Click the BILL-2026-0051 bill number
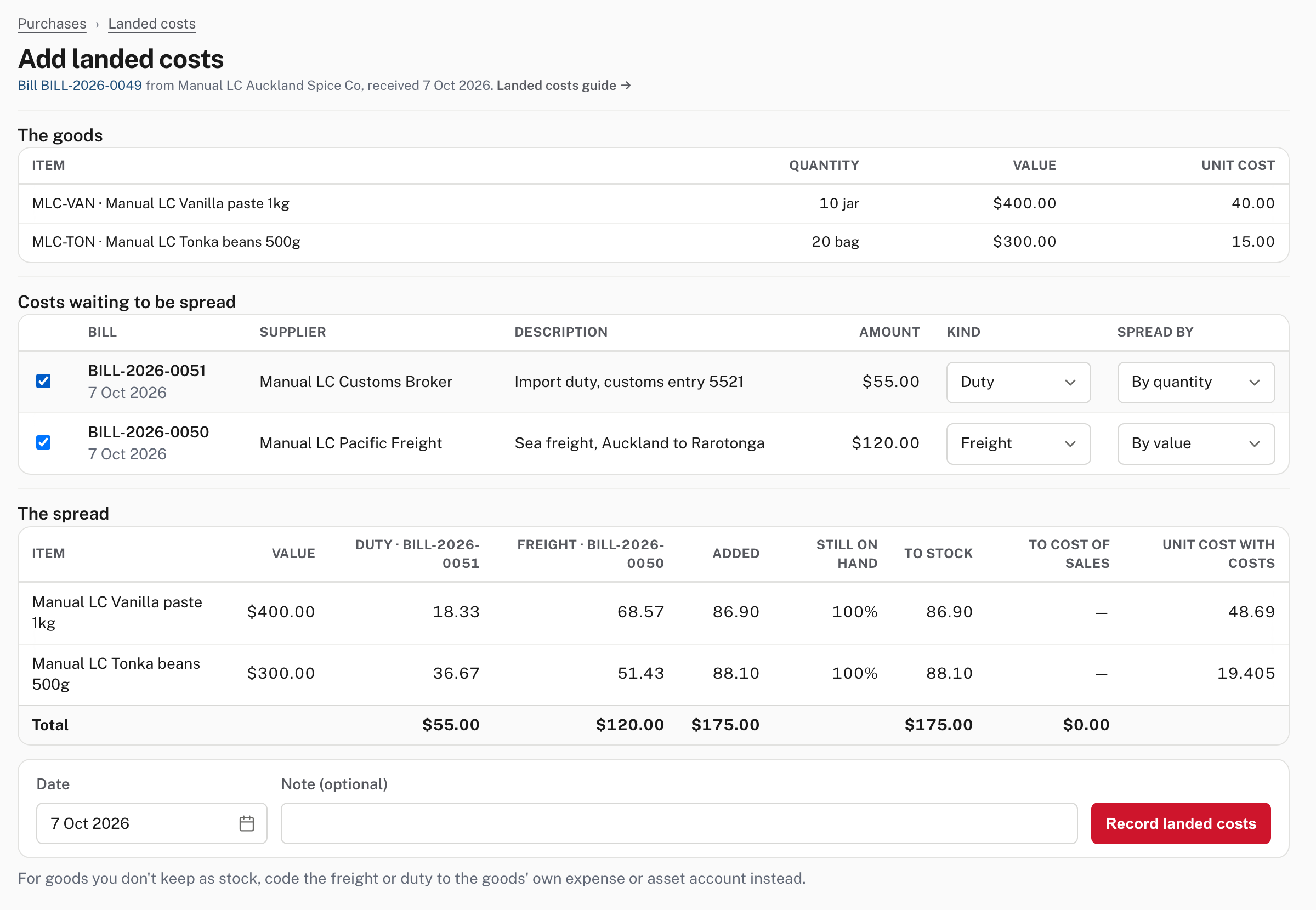 (146, 371)
